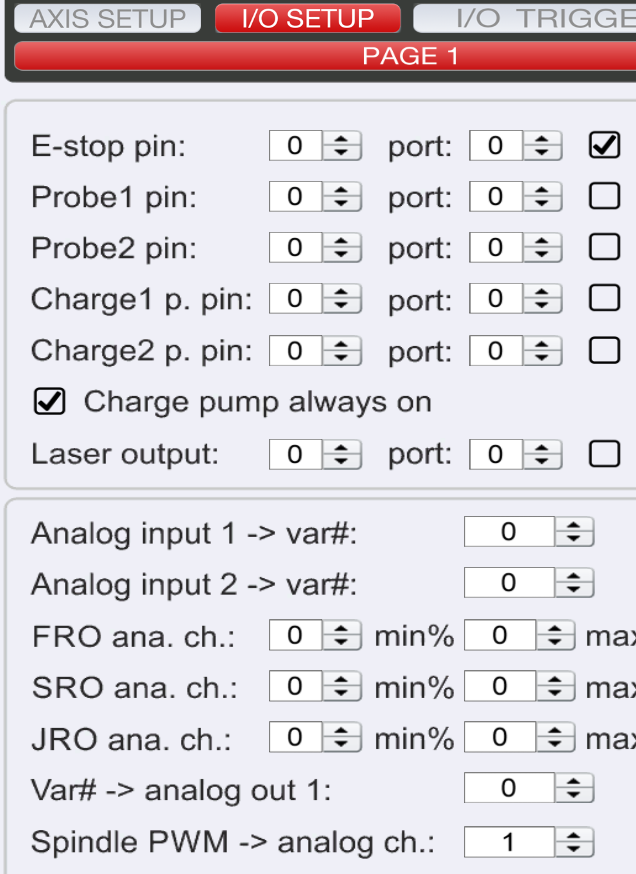Select the PAGE 1 button
This screenshot has width=636, height=874.
pyautogui.click(x=318, y=56)
